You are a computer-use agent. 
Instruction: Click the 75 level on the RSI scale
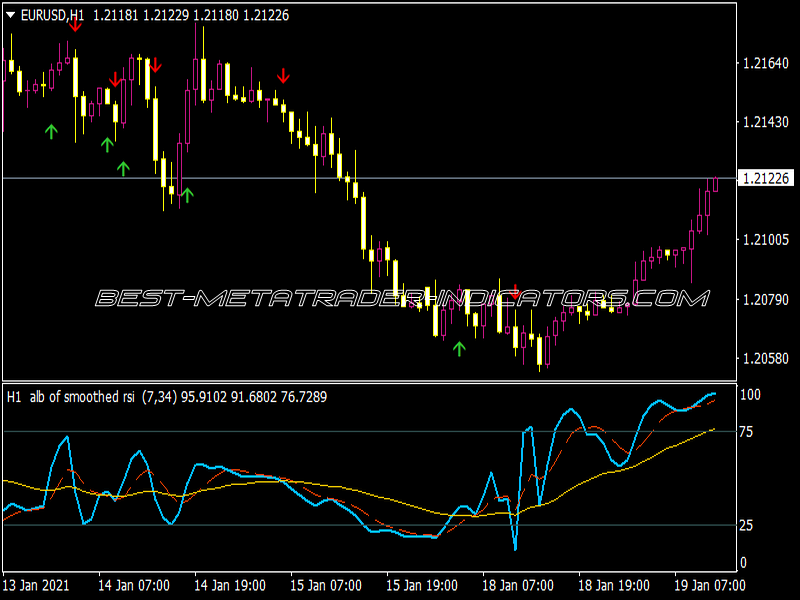pos(746,432)
